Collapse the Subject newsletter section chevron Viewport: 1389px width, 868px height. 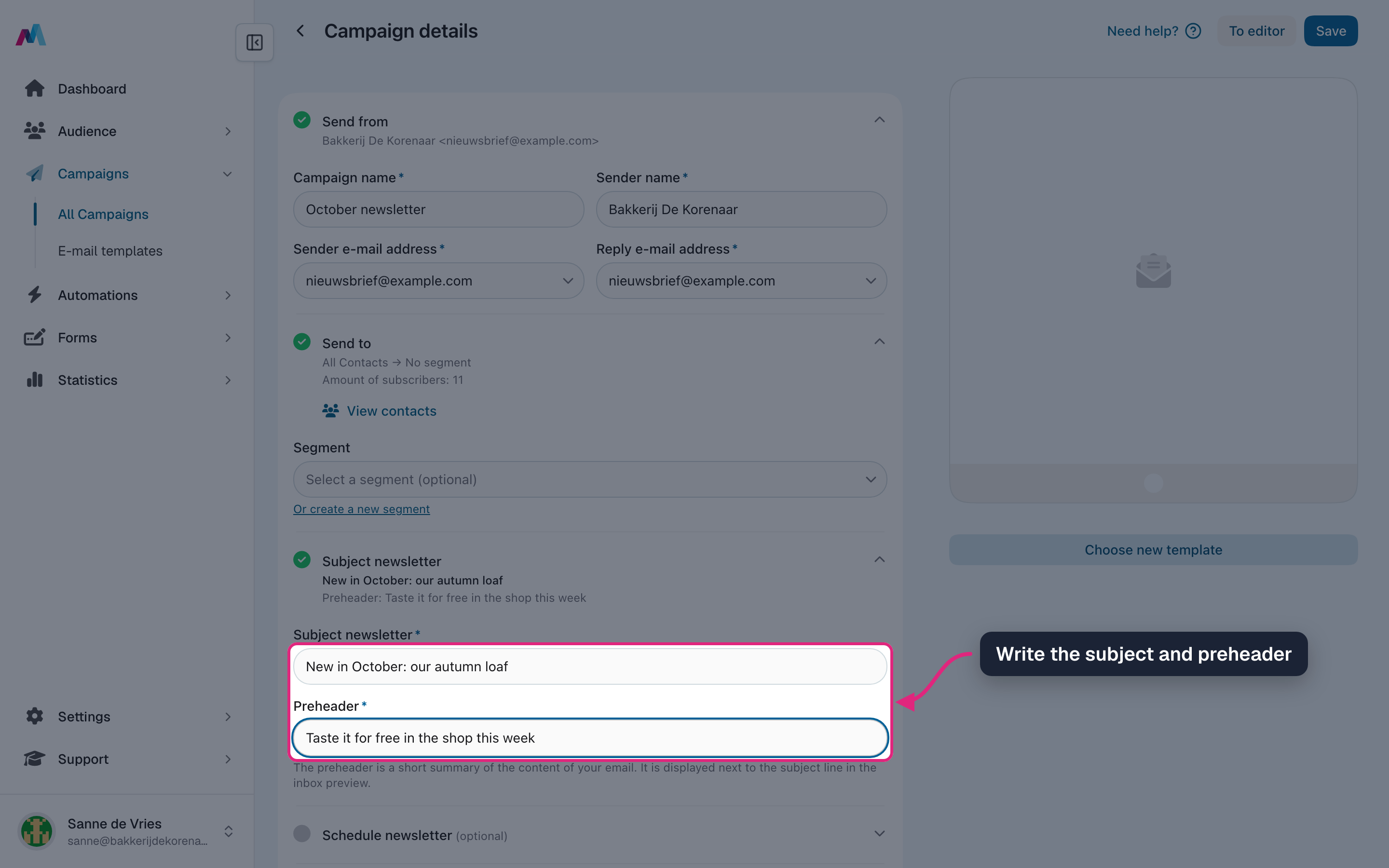tap(879, 560)
